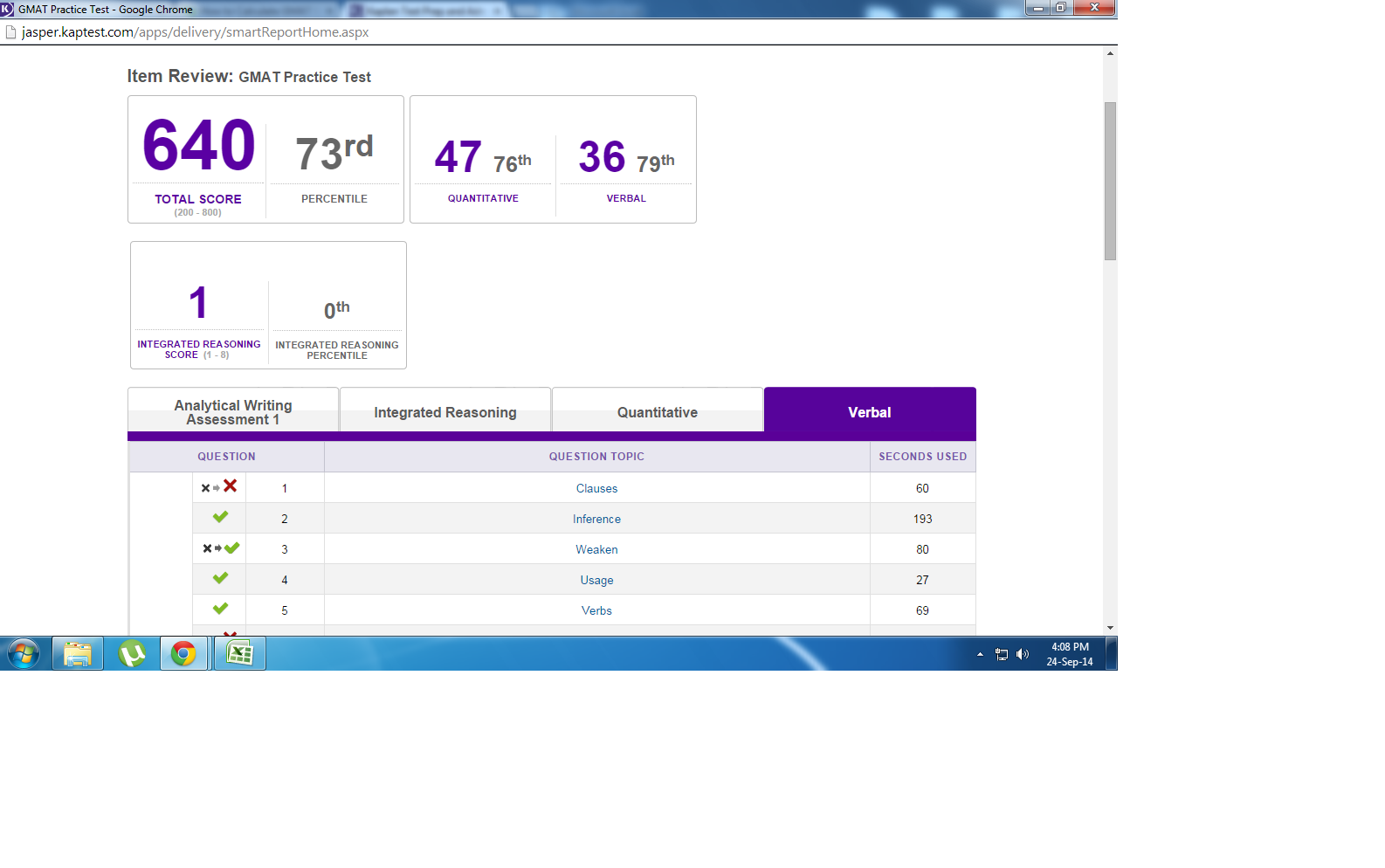1385x868 pixels.
Task: Click the QUESTION column header
Action: coord(226,457)
